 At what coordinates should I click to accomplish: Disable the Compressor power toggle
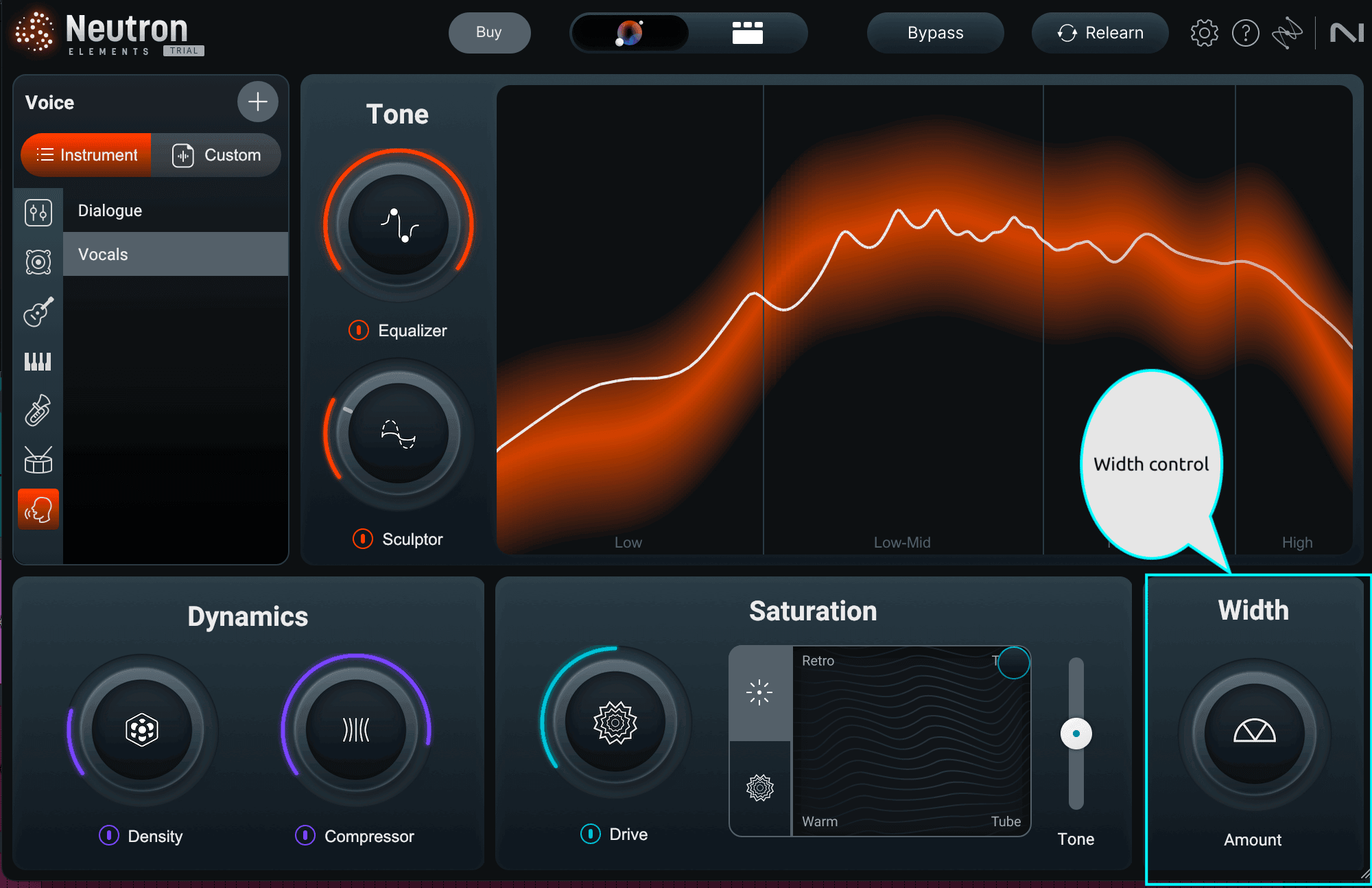tap(305, 835)
